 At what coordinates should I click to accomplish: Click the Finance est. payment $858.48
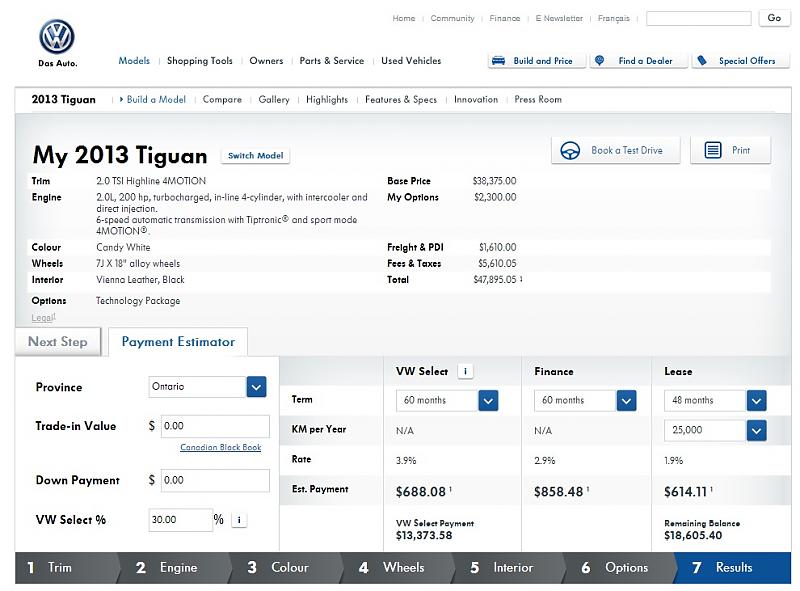point(559,492)
